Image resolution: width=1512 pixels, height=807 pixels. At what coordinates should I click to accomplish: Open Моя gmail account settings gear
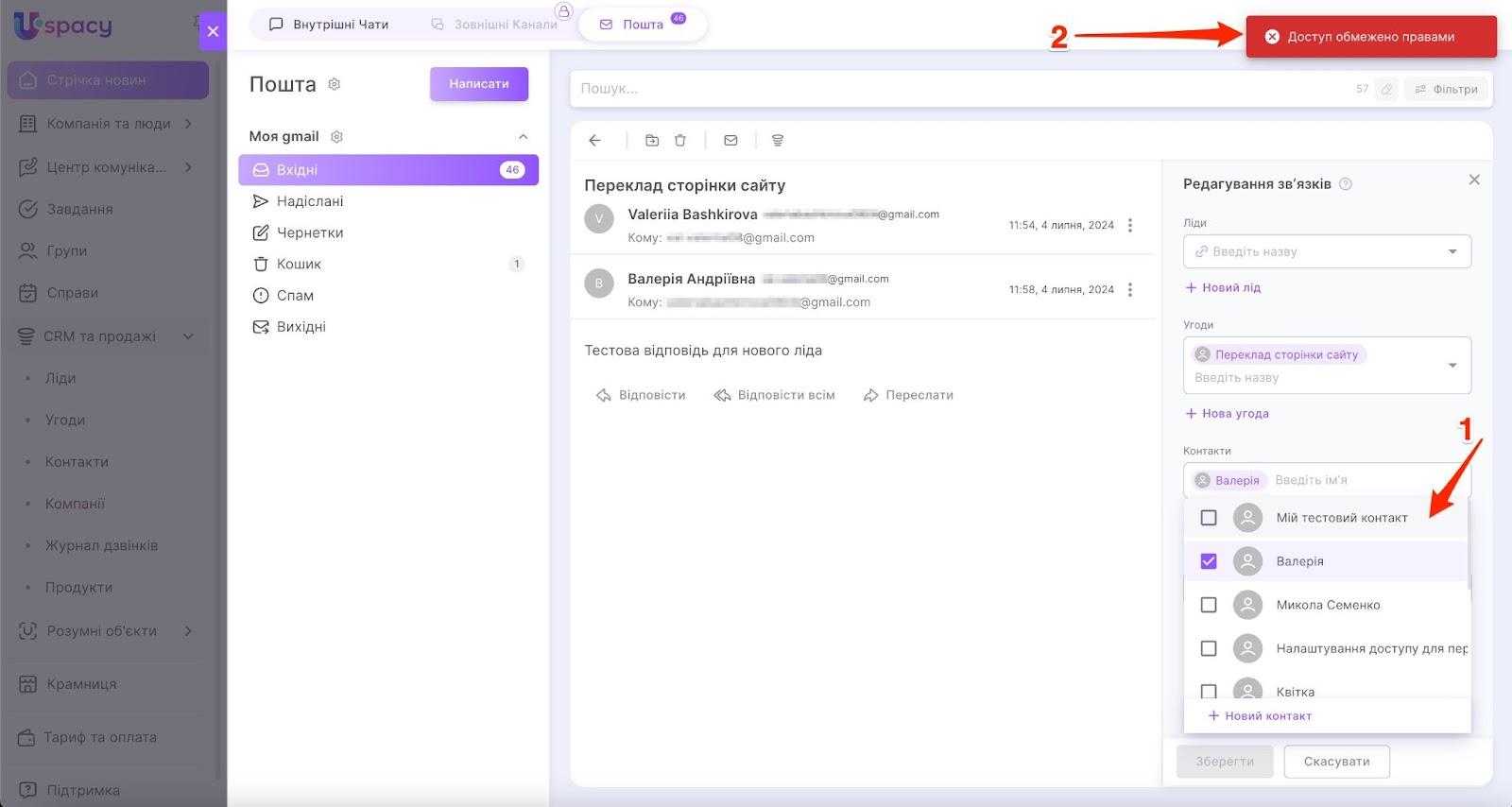click(336, 137)
